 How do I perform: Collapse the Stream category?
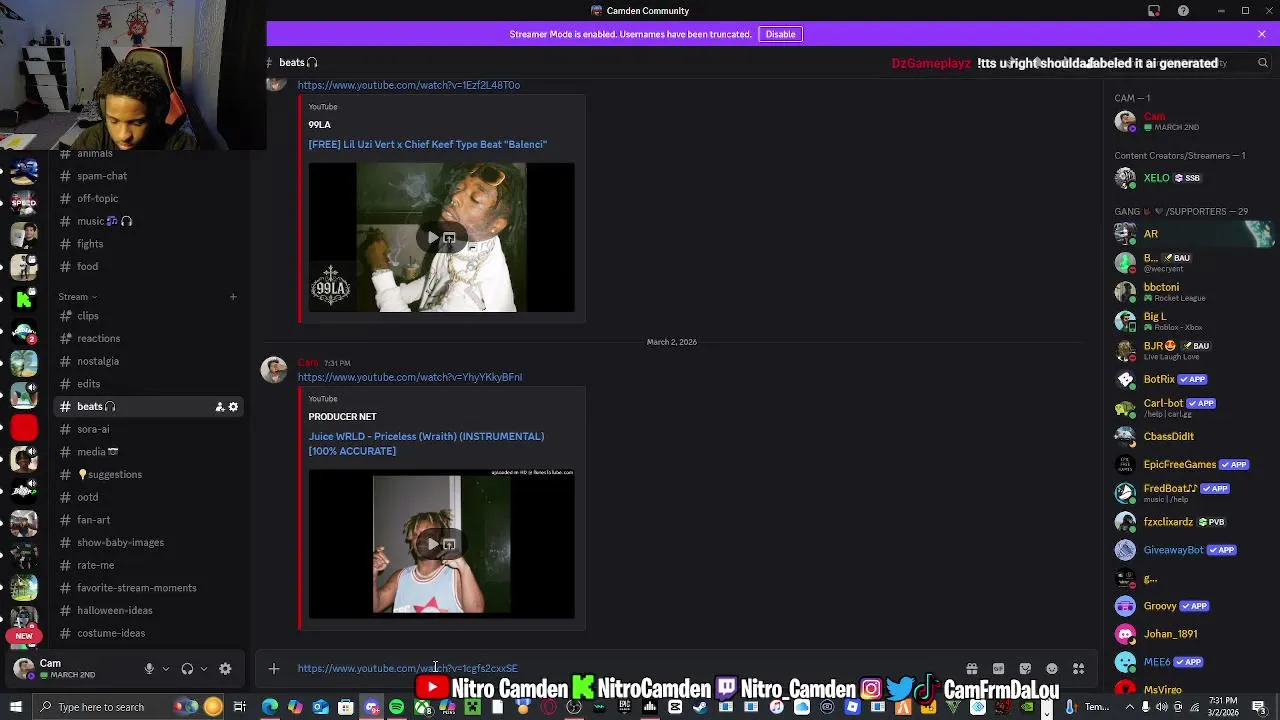pos(77,297)
